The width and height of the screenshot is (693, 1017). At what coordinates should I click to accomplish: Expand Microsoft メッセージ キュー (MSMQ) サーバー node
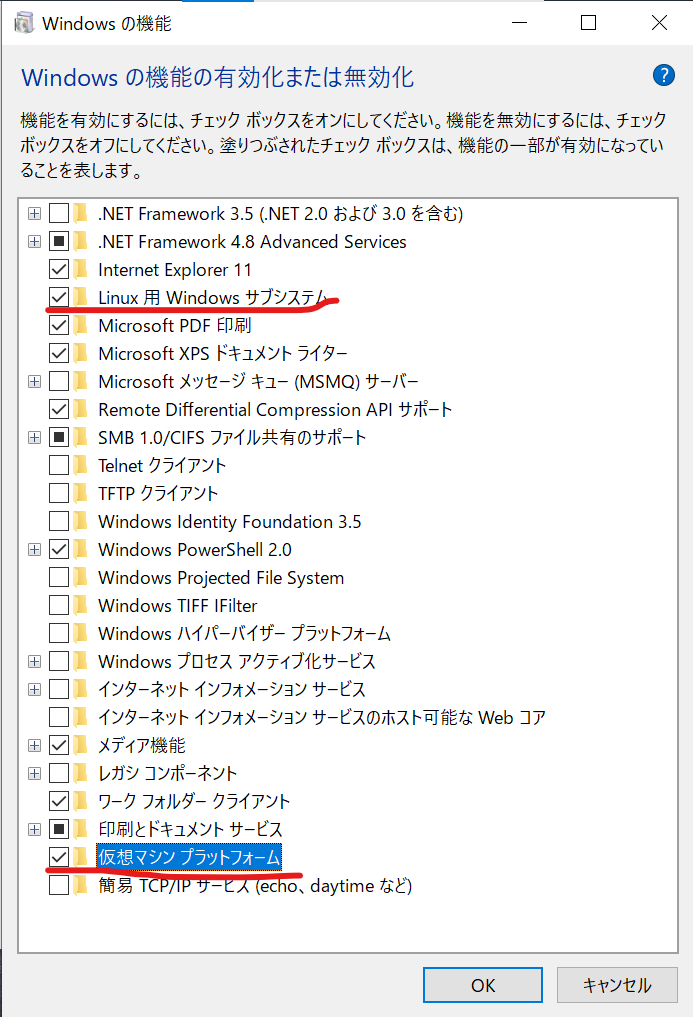(x=34, y=381)
